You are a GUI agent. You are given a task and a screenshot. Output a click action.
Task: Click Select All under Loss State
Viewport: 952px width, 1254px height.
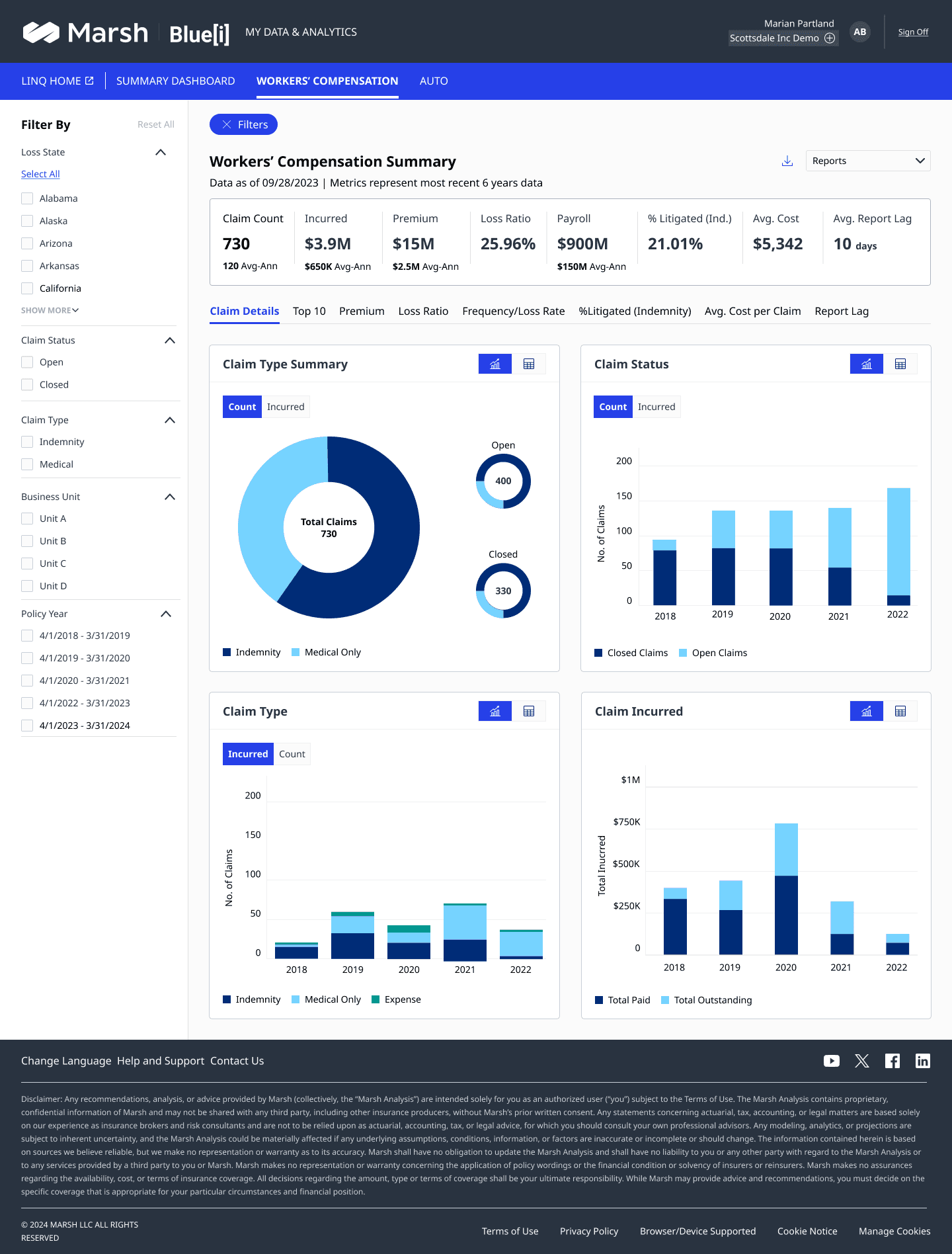pyautogui.click(x=40, y=174)
